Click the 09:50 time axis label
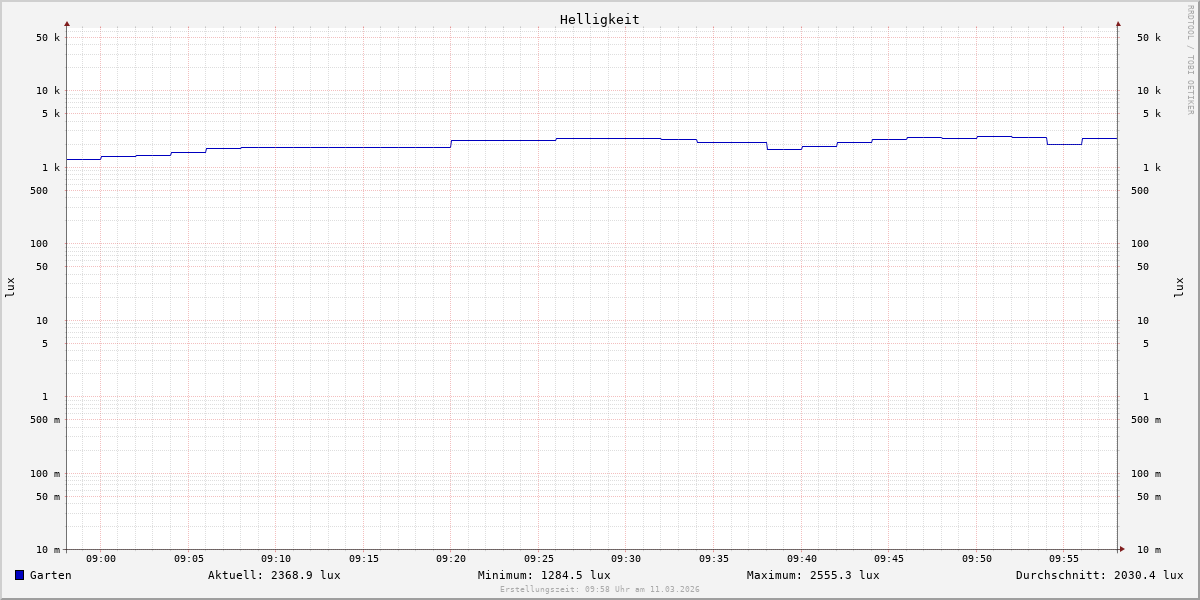The height and width of the screenshot is (600, 1200). click(977, 559)
